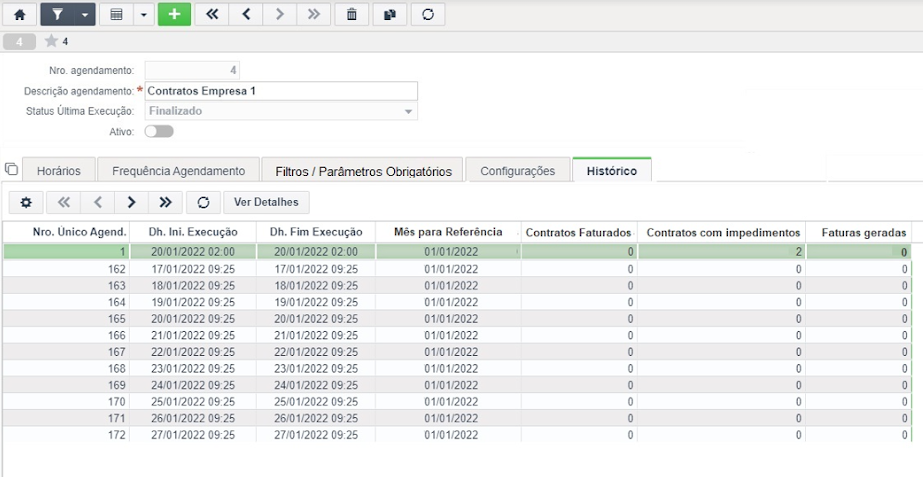Delete record with trash icon
This screenshot has height=477, width=923.
click(351, 15)
